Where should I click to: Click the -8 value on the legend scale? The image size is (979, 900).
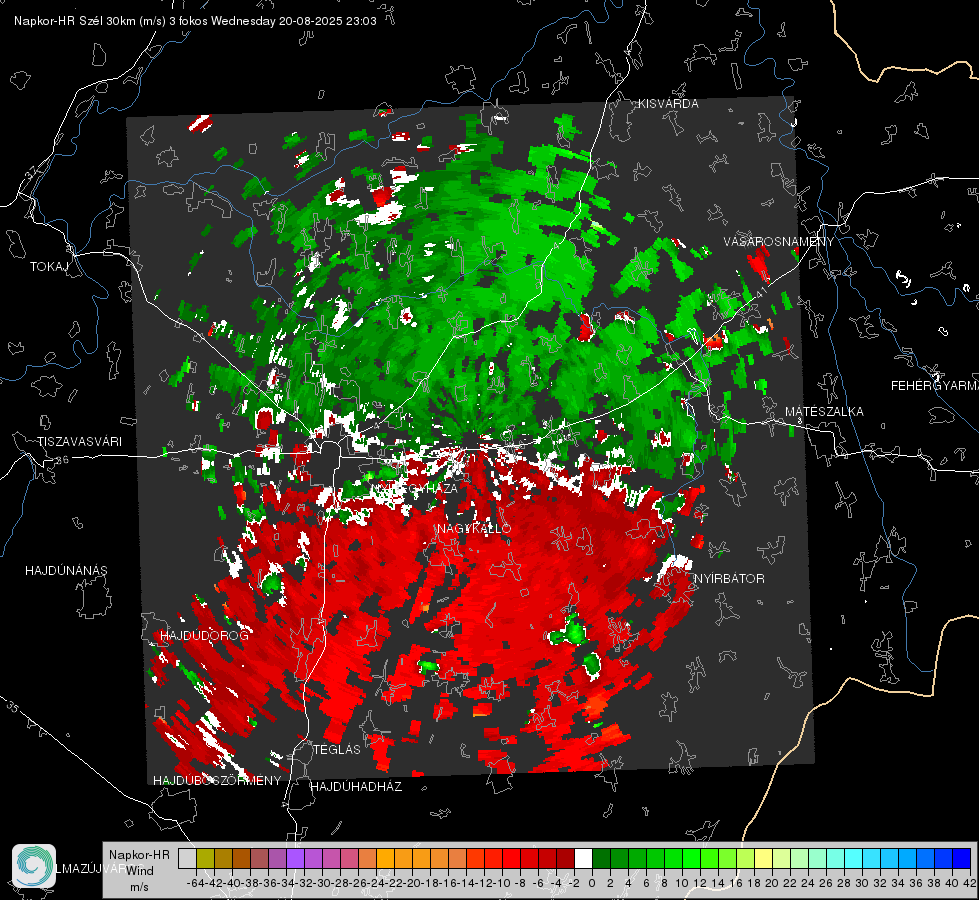tap(520, 883)
